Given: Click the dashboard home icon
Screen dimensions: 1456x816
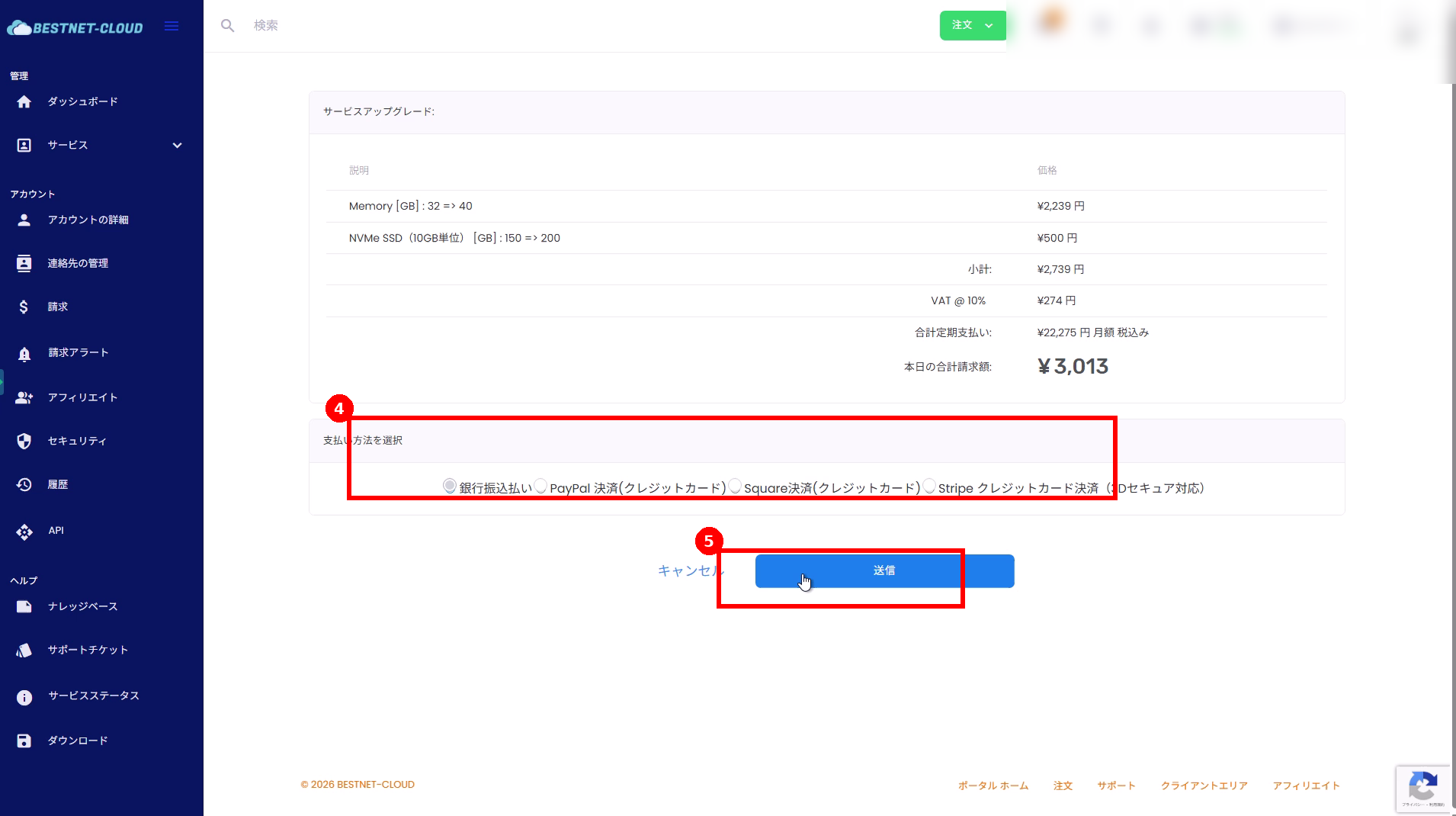Looking at the screenshot, I should [x=24, y=102].
